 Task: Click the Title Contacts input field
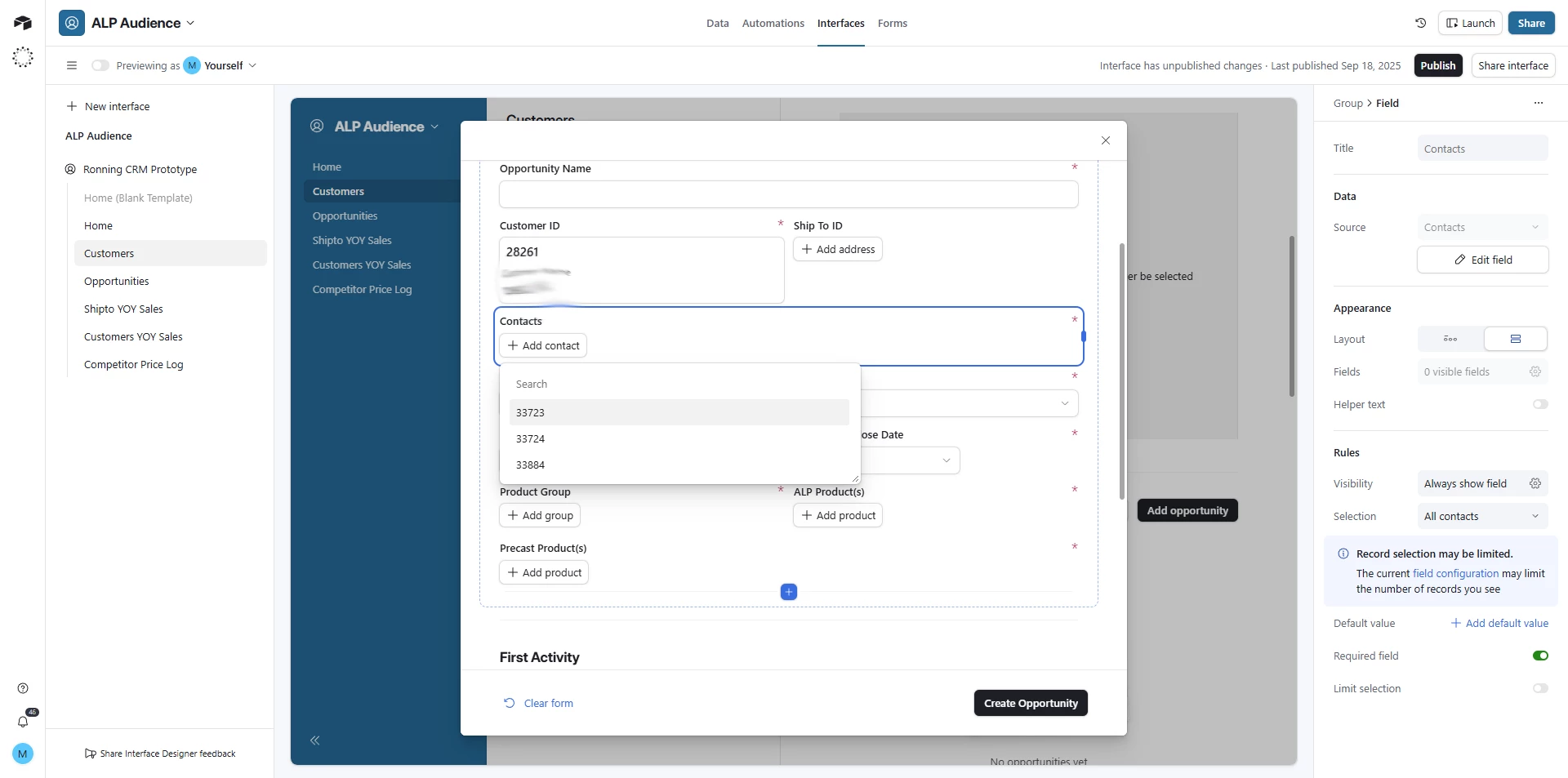coord(1482,149)
